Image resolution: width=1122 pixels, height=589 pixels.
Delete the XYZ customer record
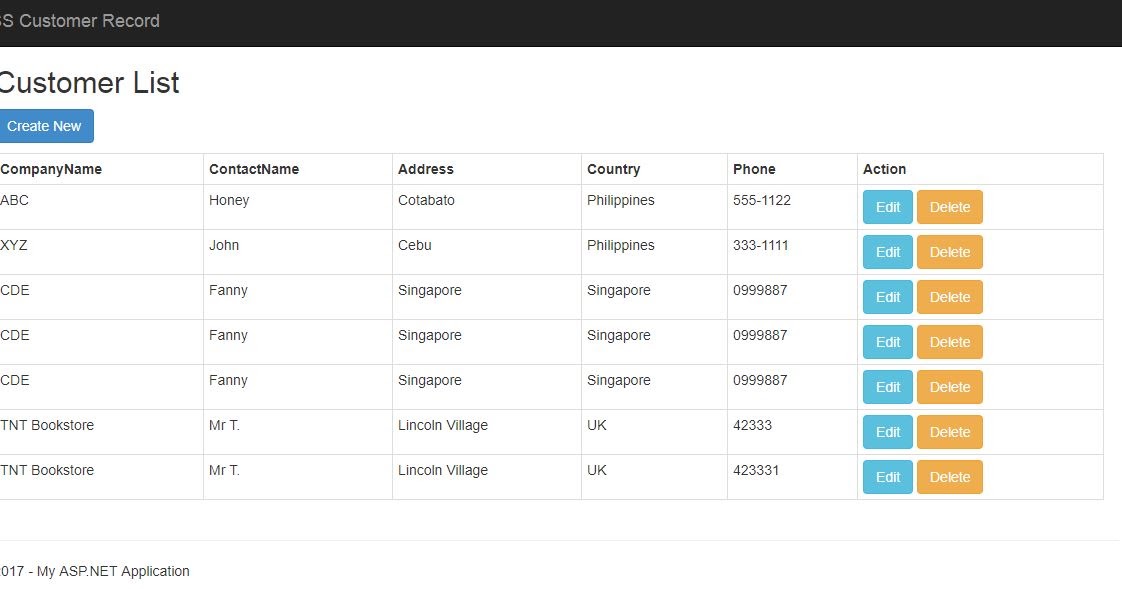(949, 252)
